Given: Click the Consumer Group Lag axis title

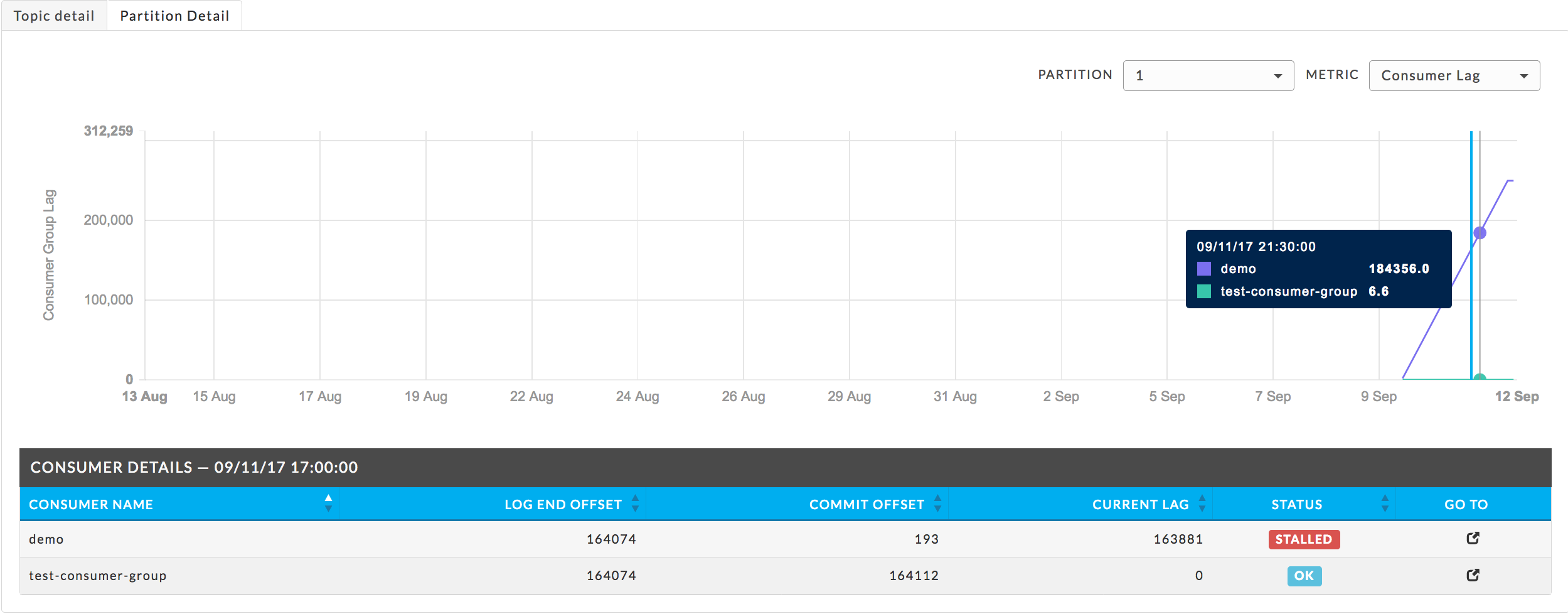Looking at the screenshot, I should click(49, 255).
